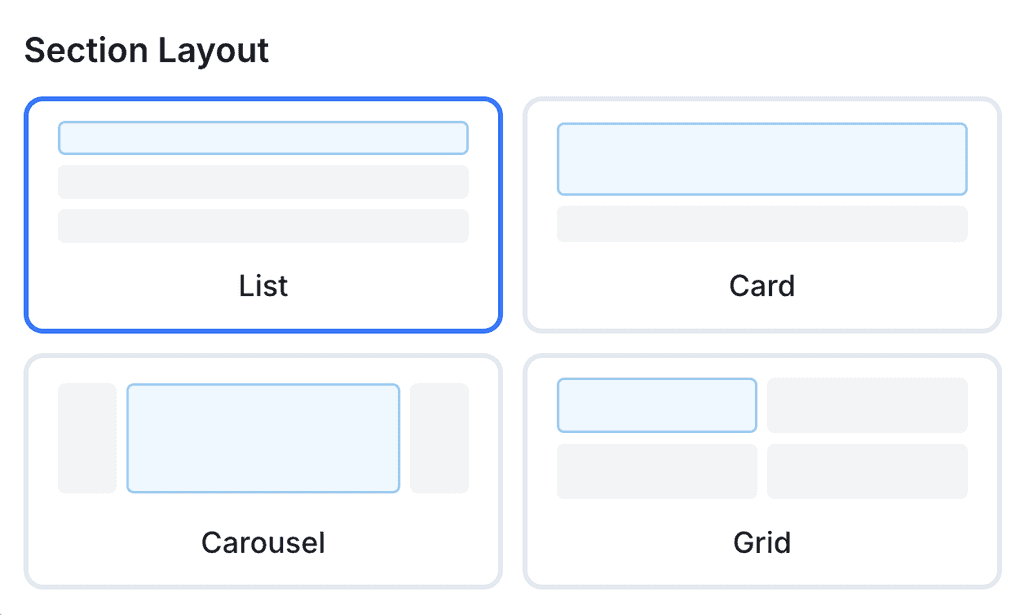Screen dimensions: 1024x615
Task: Click the left partial slide in Carousel preview
Action: point(87,437)
